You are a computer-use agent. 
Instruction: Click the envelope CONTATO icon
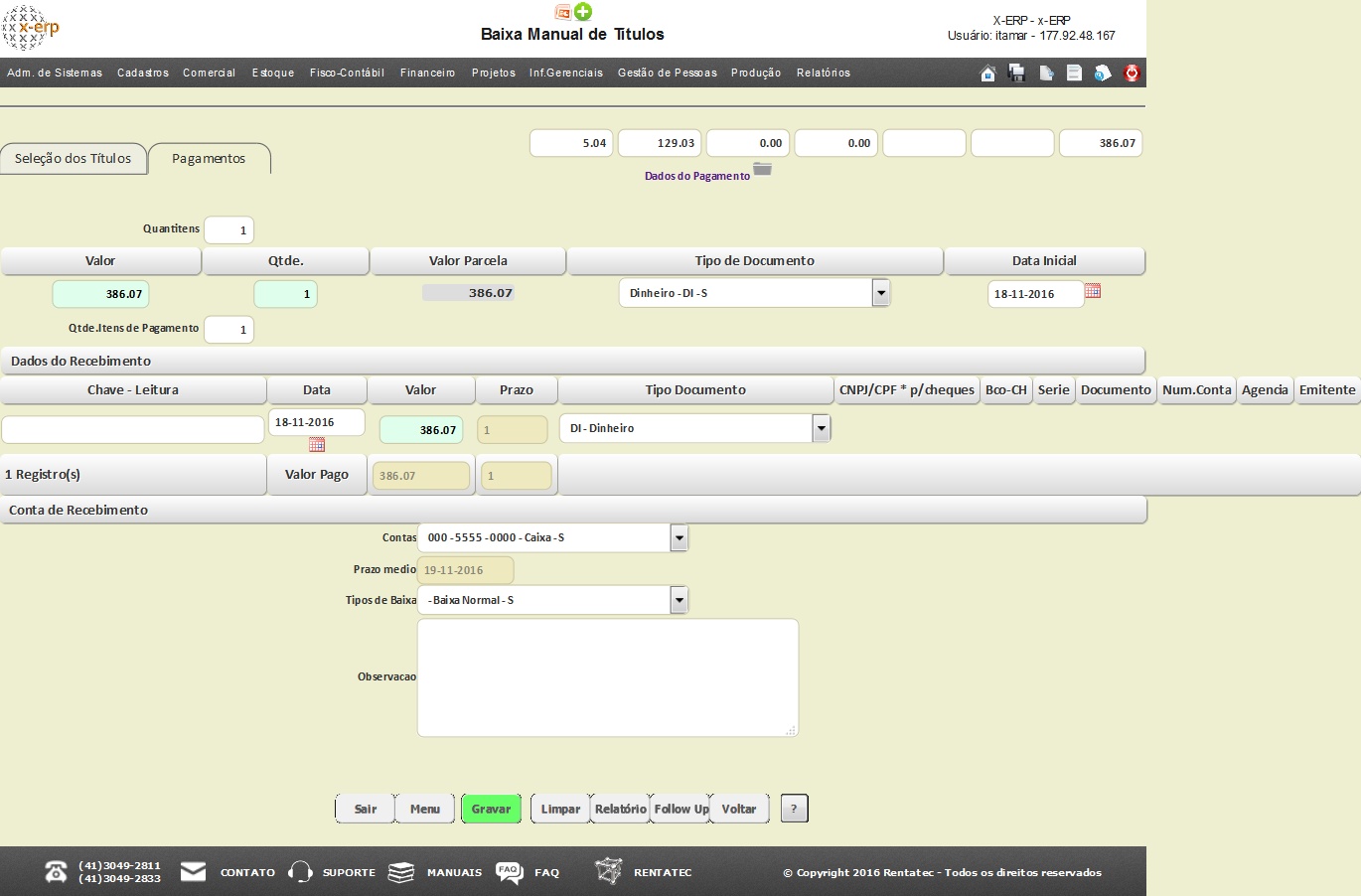[194, 871]
